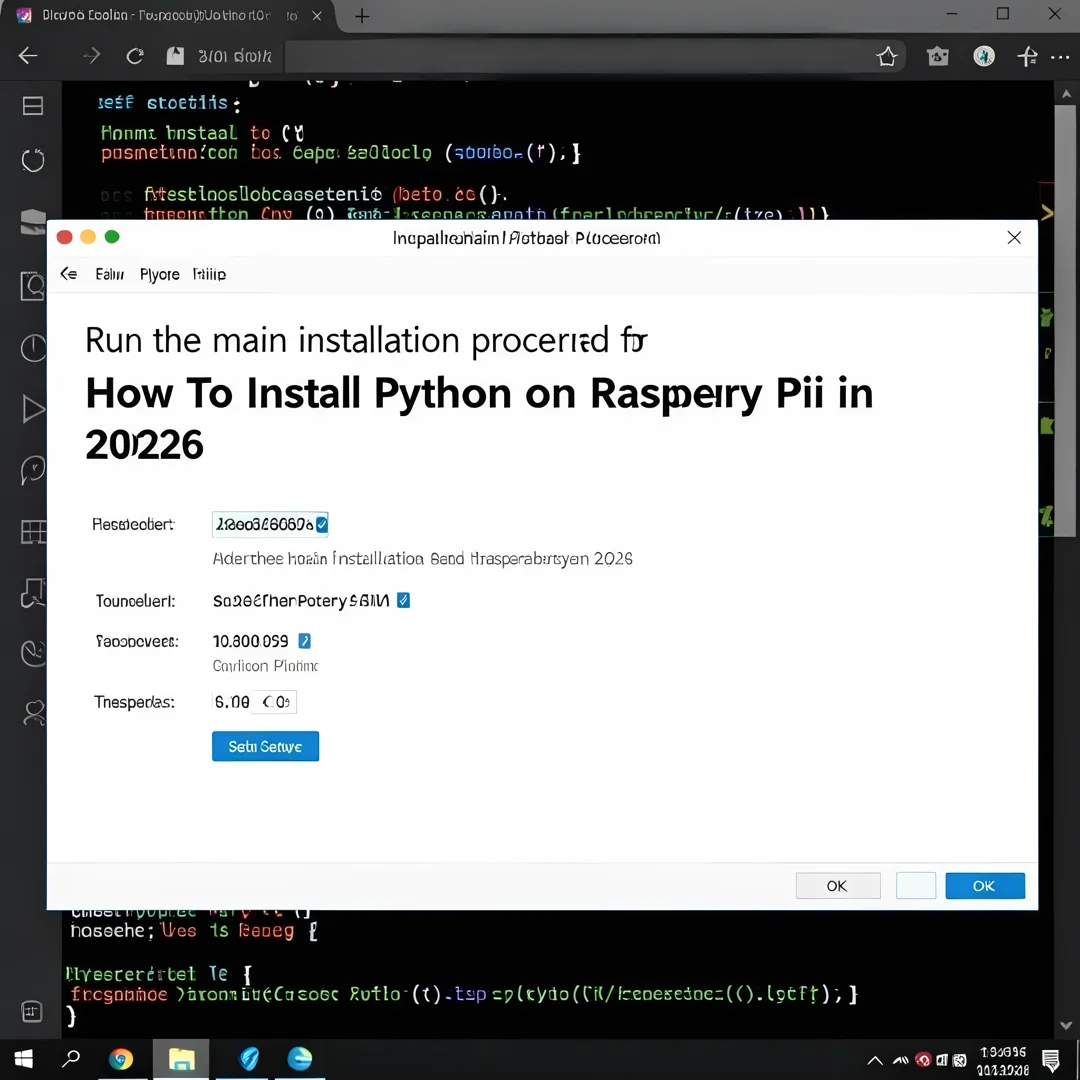Click the blue feather taskbar app
Screen dimensions: 1080x1080
[249, 1059]
